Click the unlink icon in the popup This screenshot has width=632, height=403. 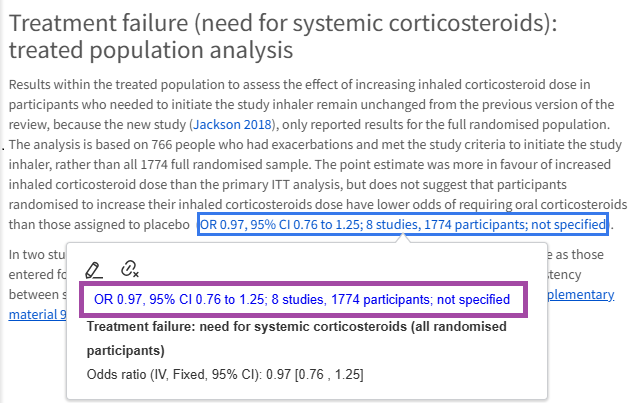pos(129,268)
